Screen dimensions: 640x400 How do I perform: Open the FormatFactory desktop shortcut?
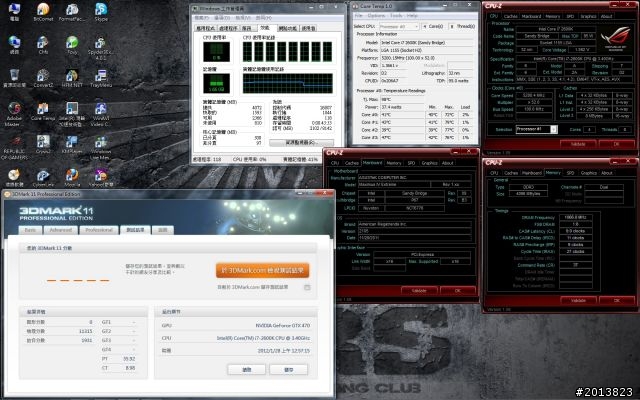pos(72,12)
